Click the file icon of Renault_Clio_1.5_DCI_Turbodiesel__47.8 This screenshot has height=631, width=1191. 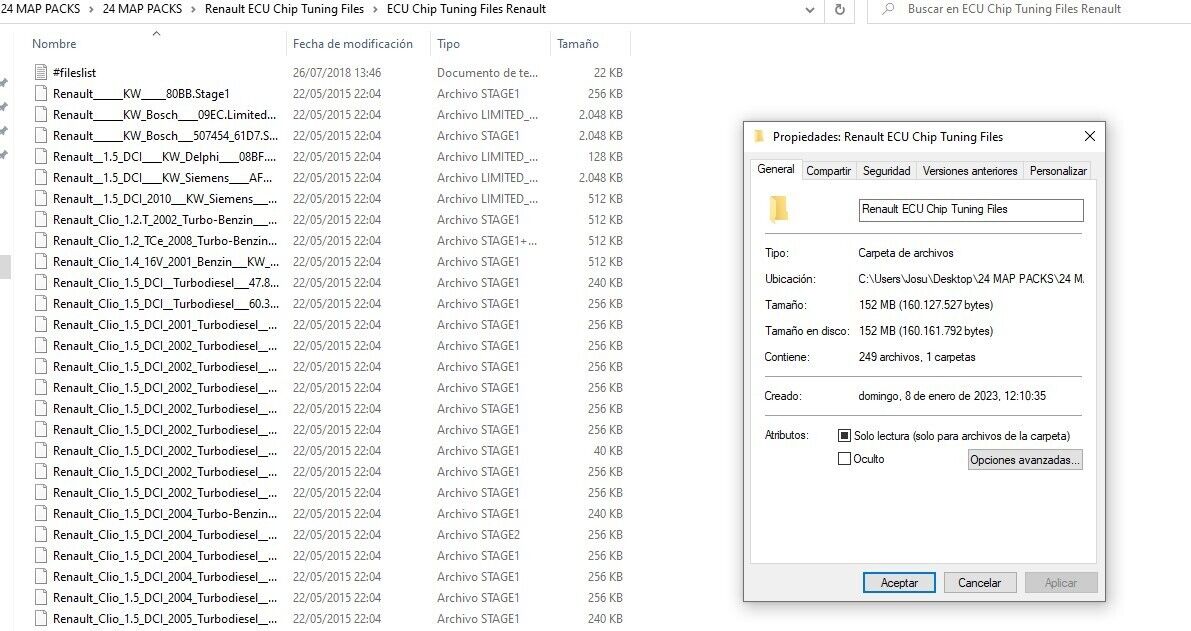[x=40, y=282]
